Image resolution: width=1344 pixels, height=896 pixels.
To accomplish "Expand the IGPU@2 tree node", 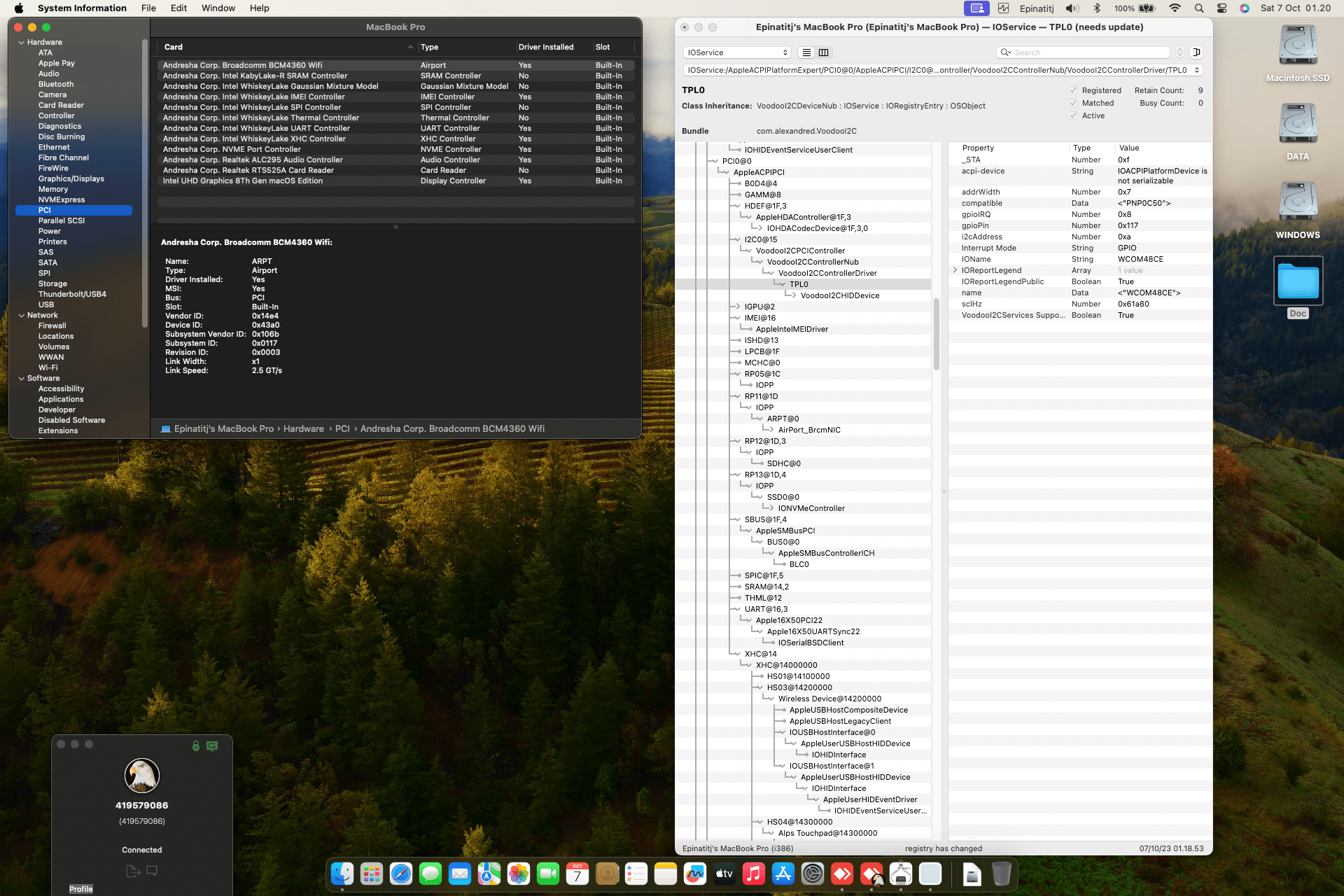I will tap(736, 307).
